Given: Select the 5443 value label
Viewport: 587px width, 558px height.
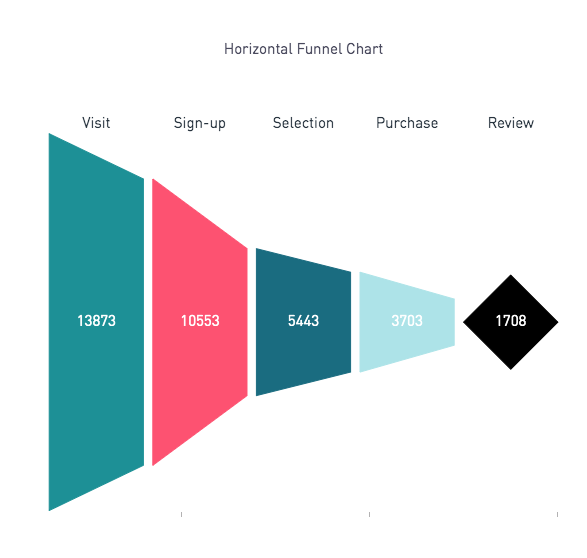Looking at the screenshot, I should point(303,321).
